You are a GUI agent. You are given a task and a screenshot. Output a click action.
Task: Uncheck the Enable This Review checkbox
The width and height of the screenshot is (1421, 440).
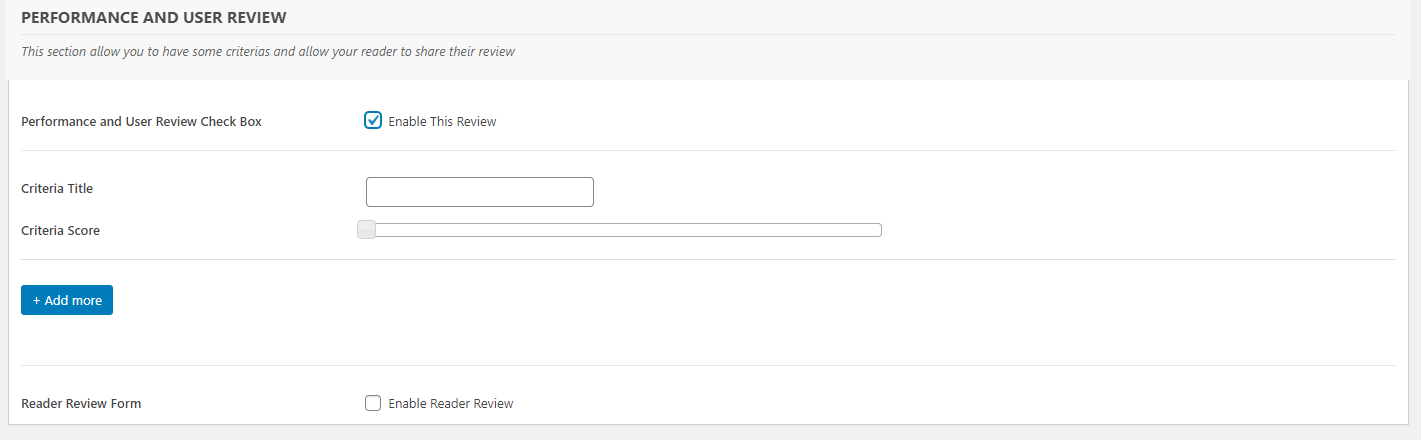tap(373, 121)
